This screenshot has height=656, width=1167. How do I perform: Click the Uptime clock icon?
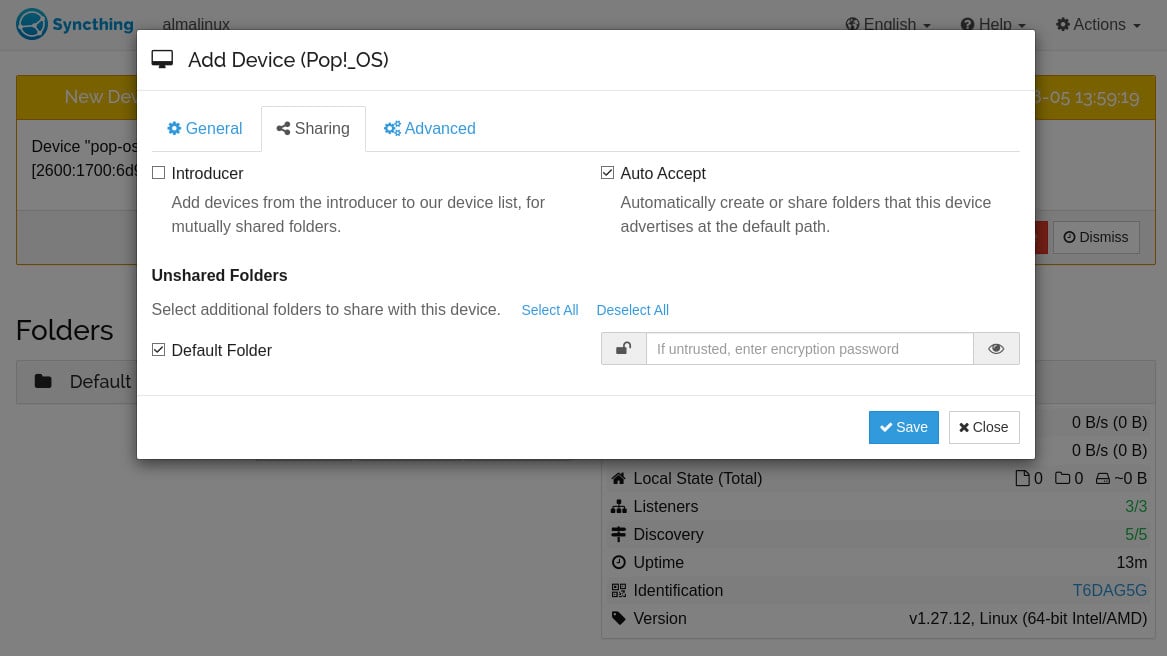(619, 562)
